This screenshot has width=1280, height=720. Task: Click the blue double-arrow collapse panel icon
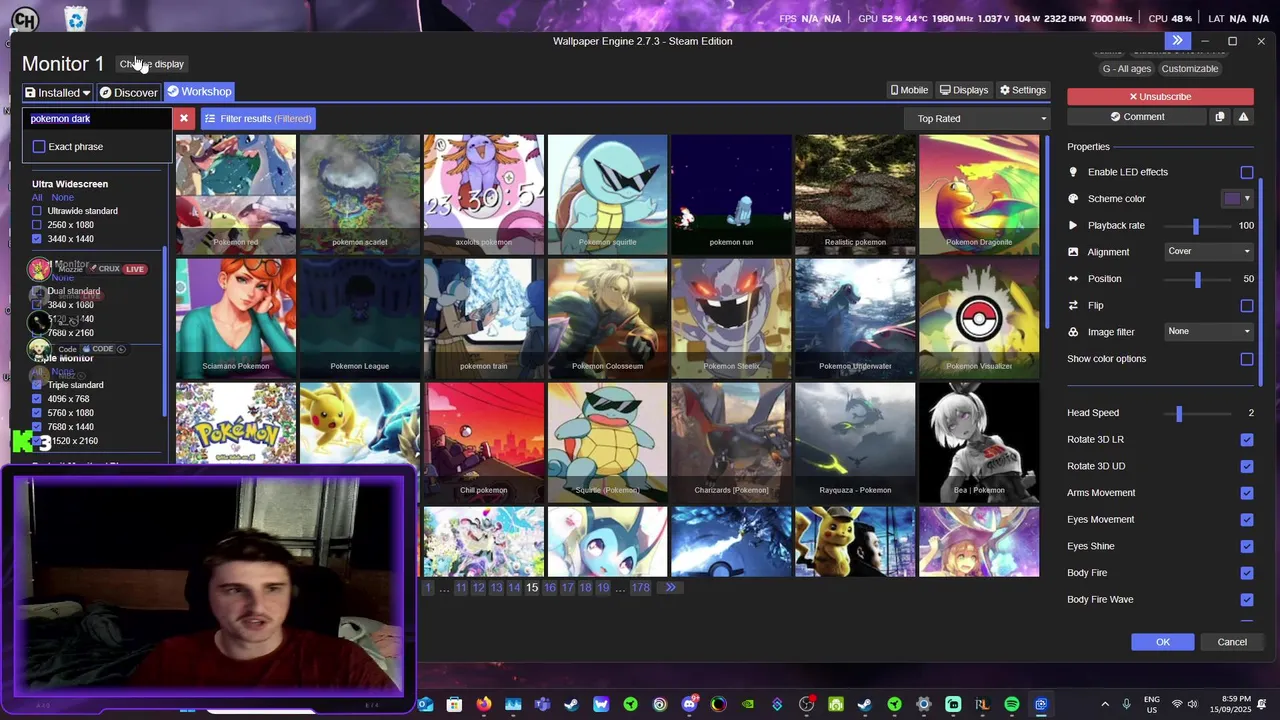(x=1177, y=41)
